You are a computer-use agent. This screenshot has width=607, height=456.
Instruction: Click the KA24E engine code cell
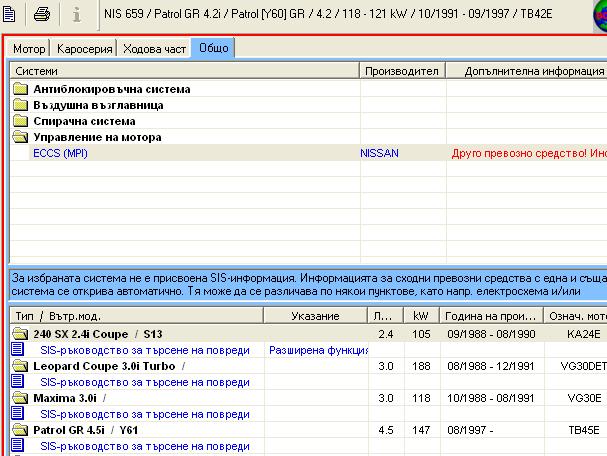[x=584, y=334]
